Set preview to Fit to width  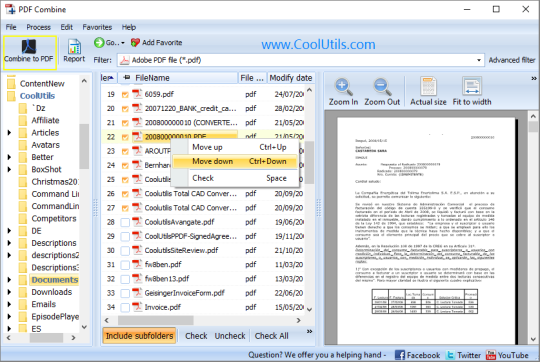pyautogui.click(x=472, y=92)
